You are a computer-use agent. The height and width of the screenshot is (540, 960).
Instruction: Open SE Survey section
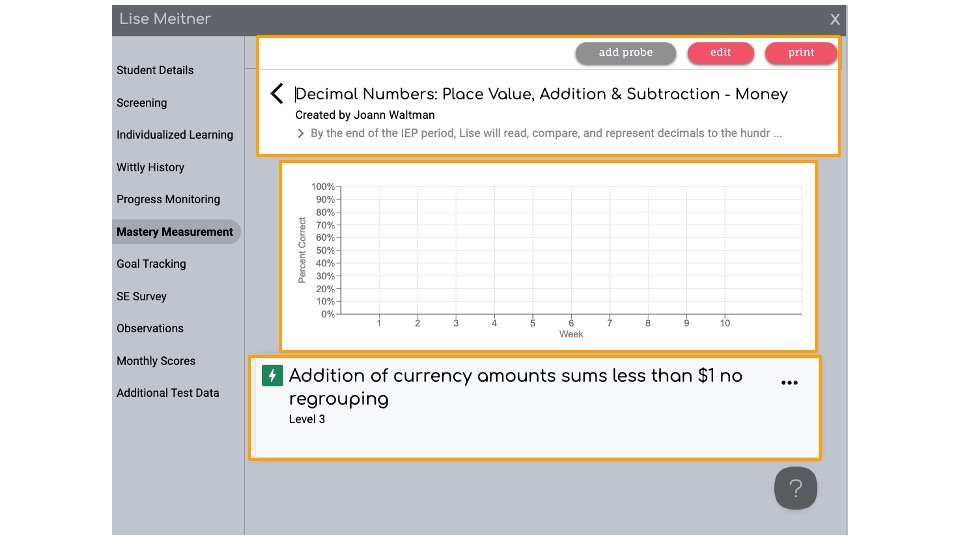click(141, 296)
